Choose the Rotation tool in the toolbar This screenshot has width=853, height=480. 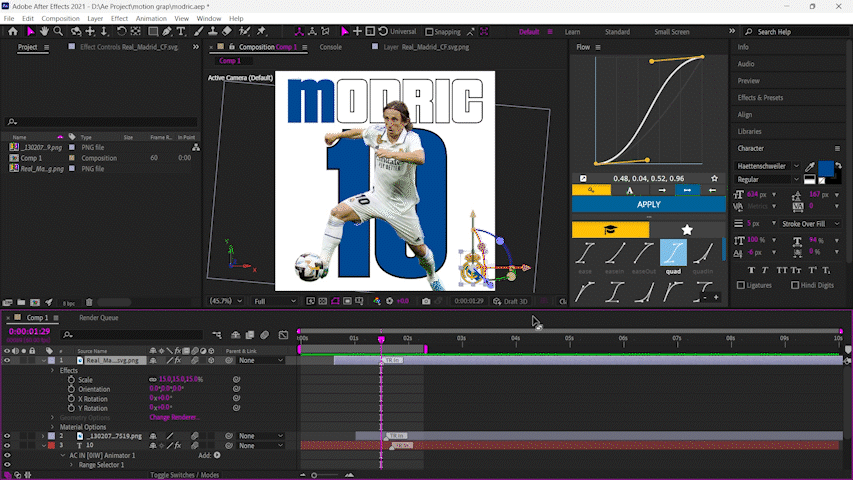pyautogui.click(x=121, y=32)
